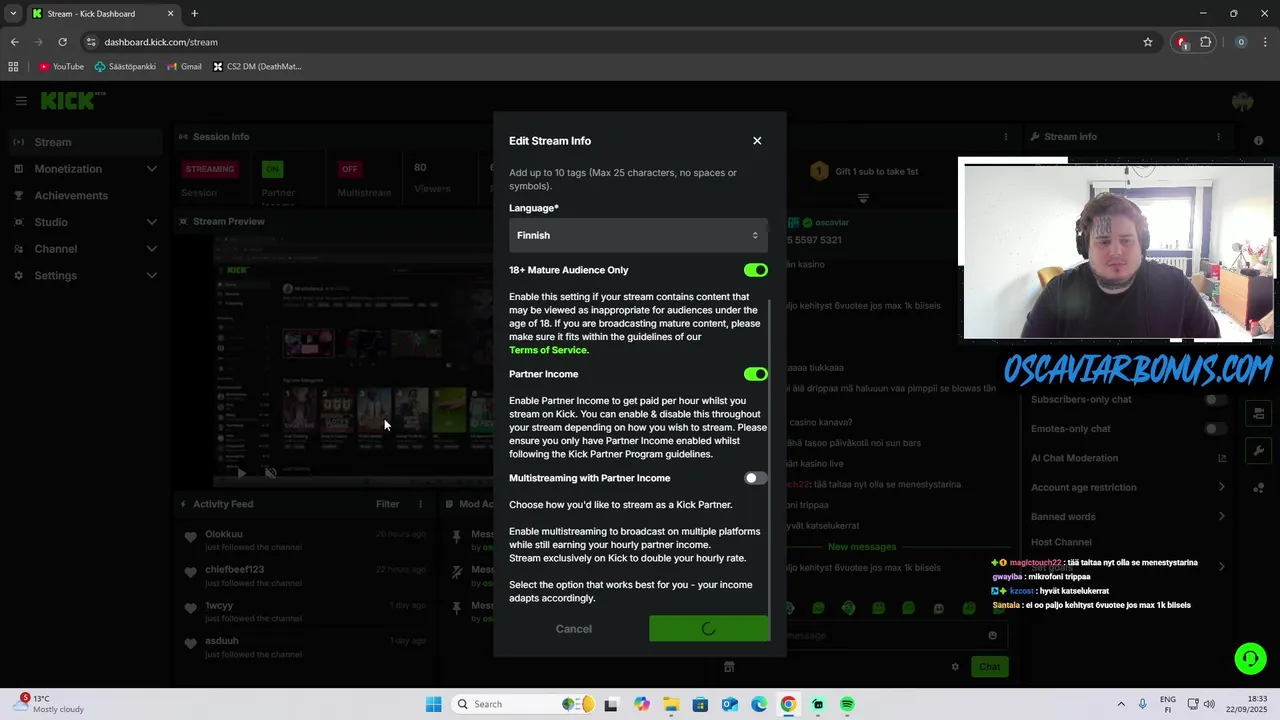Image resolution: width=1280 pixels, height=720 pixels.
Task: Unmute the Stream Preview audio
Action: pos(270,473)
